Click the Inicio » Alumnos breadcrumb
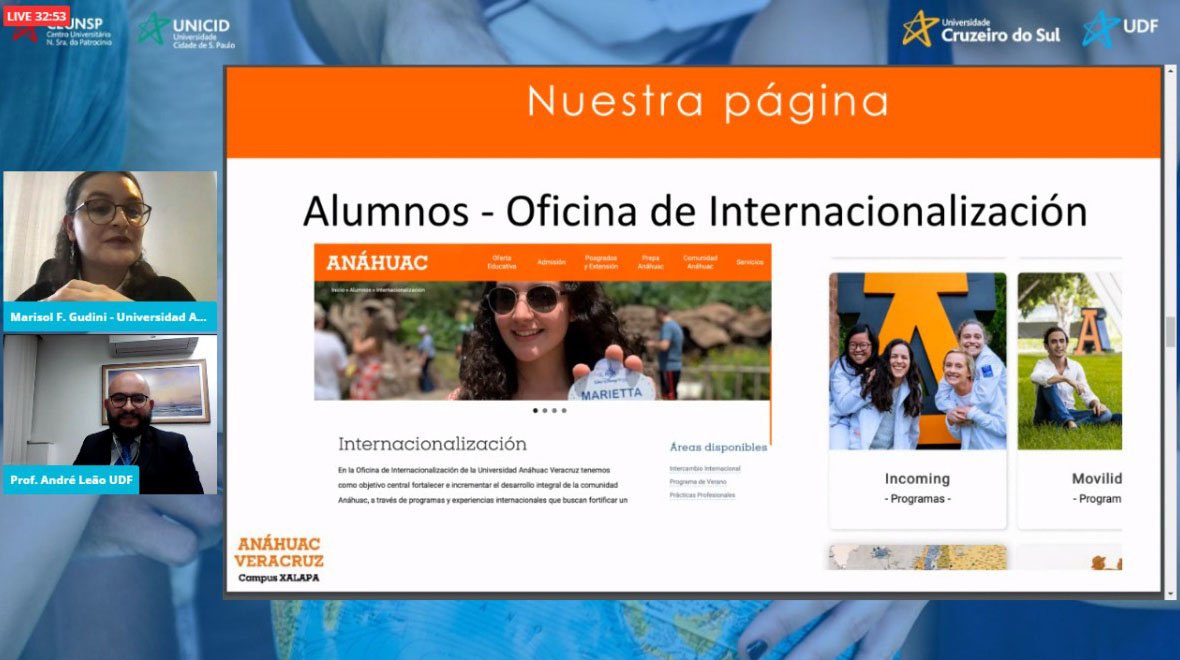 pyautogui.click(x=378, y=290)
